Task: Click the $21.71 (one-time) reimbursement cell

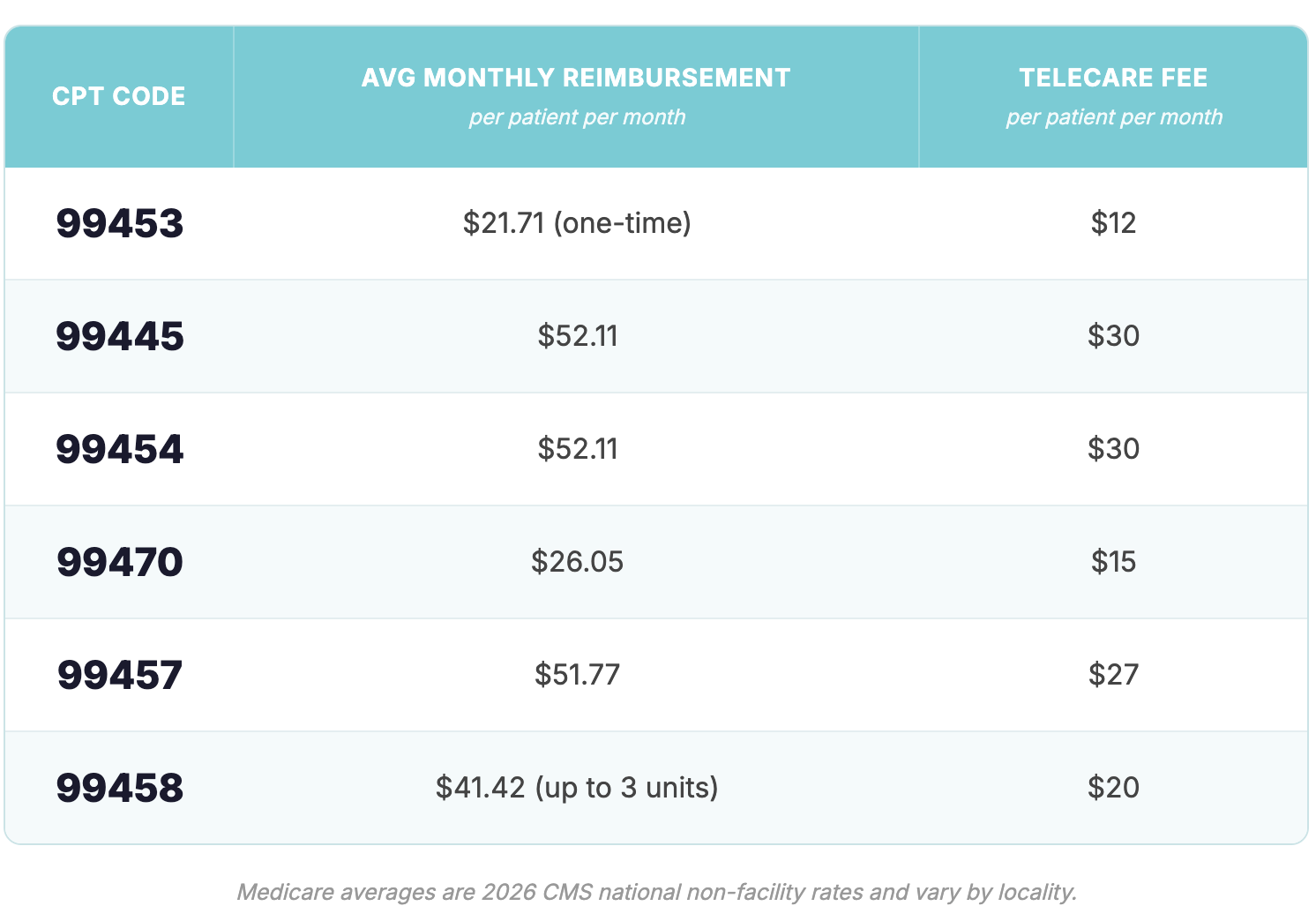Action: pos(577,223)
